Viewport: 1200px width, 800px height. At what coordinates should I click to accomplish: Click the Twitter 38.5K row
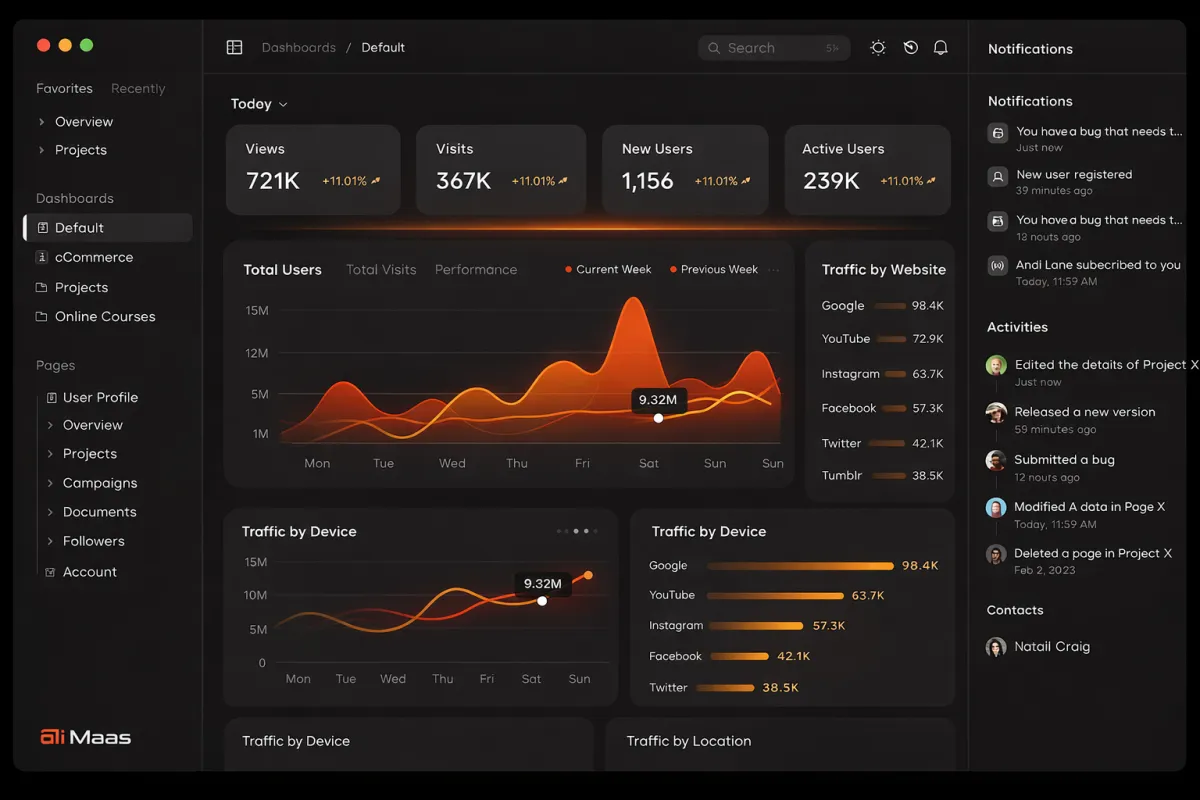[723, 688]
